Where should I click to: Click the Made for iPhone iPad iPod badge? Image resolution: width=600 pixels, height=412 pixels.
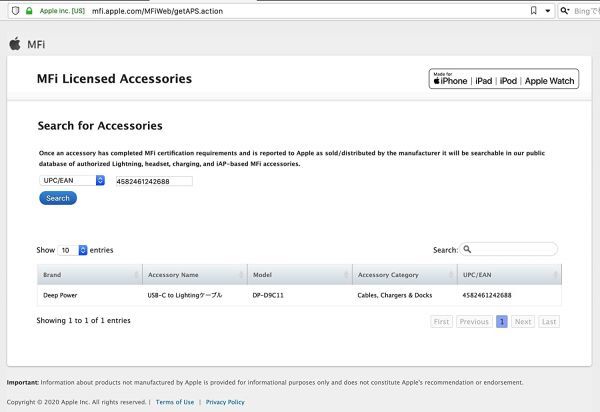tap(504, 80)
